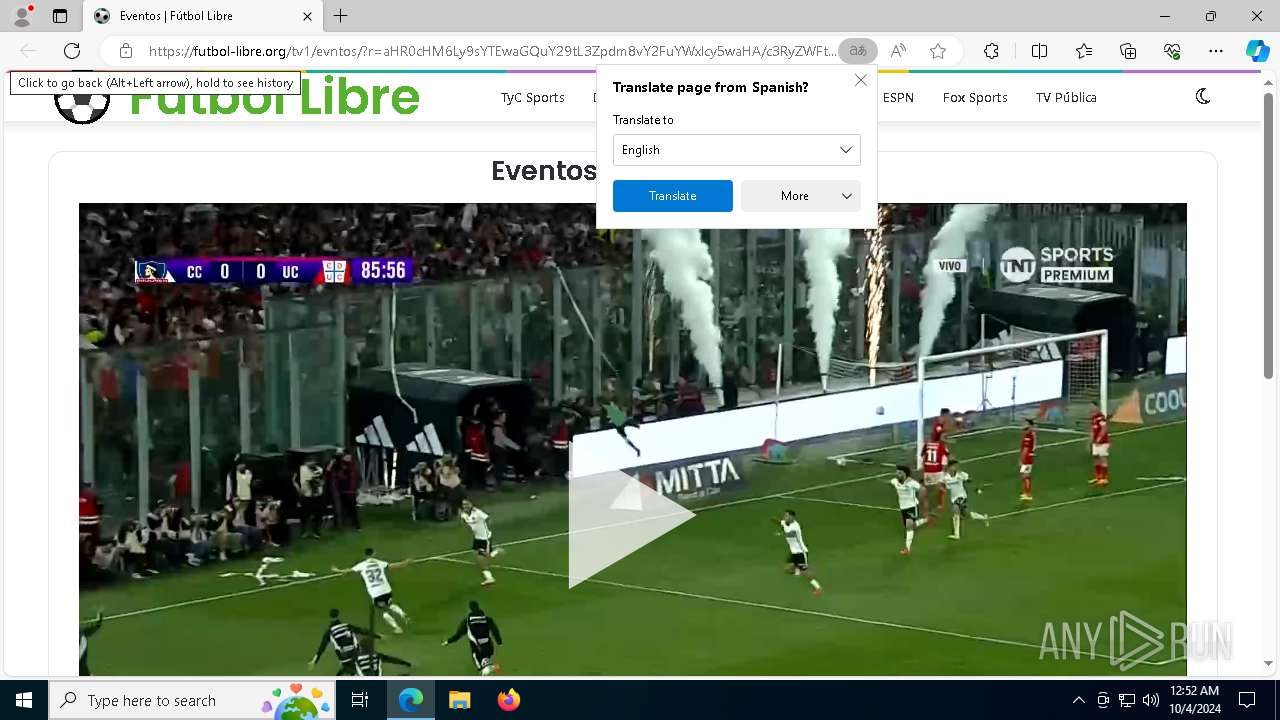This screenshot has height=720, width=1280.
Task: Select the Eventos | Fútbol Libre tab
Action: point(203,16)
